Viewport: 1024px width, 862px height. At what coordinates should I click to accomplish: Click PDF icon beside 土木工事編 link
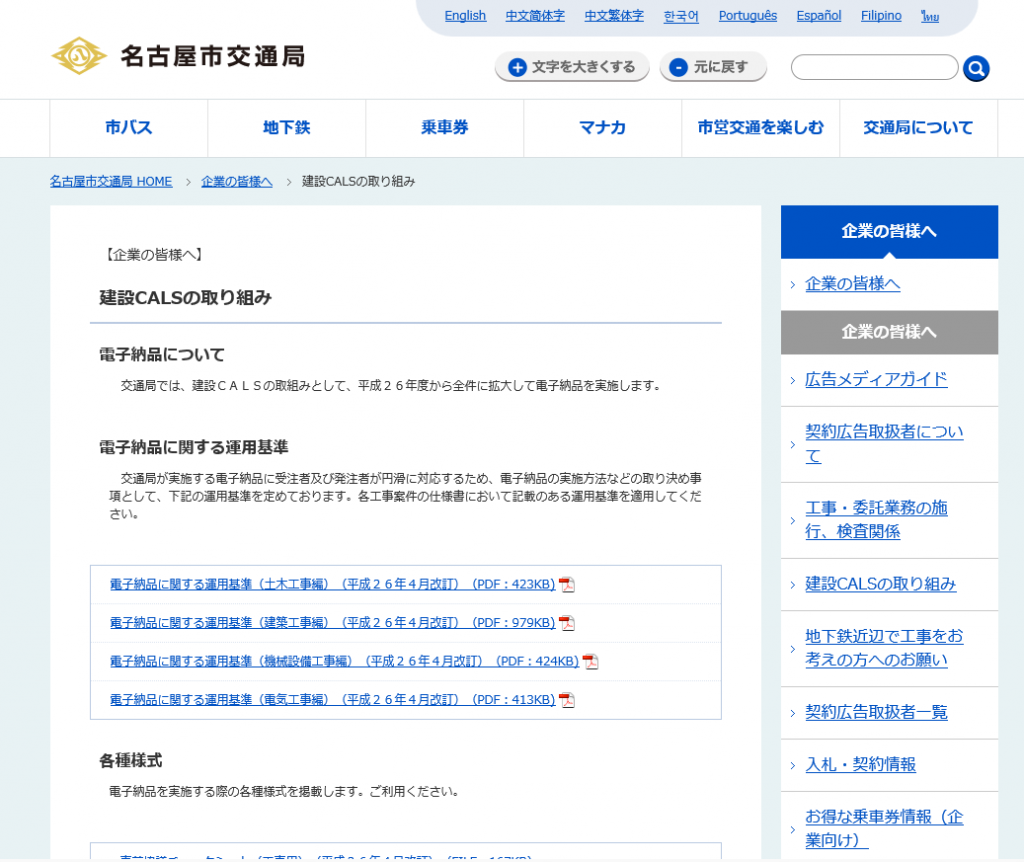pyautogui.click(x=567, y=585)
